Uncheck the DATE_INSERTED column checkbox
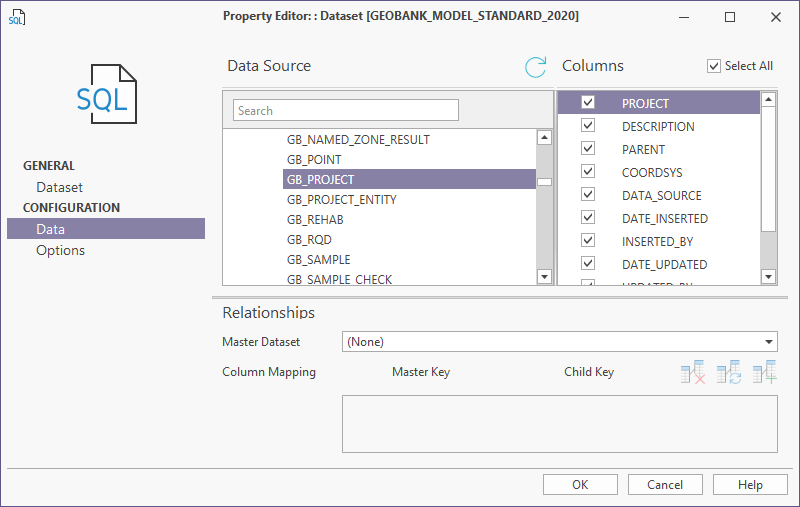 [588, 218]
